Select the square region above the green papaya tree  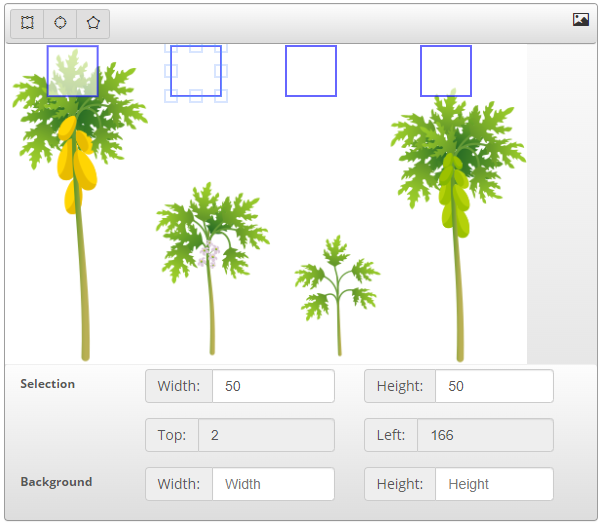tap(446, 71)
